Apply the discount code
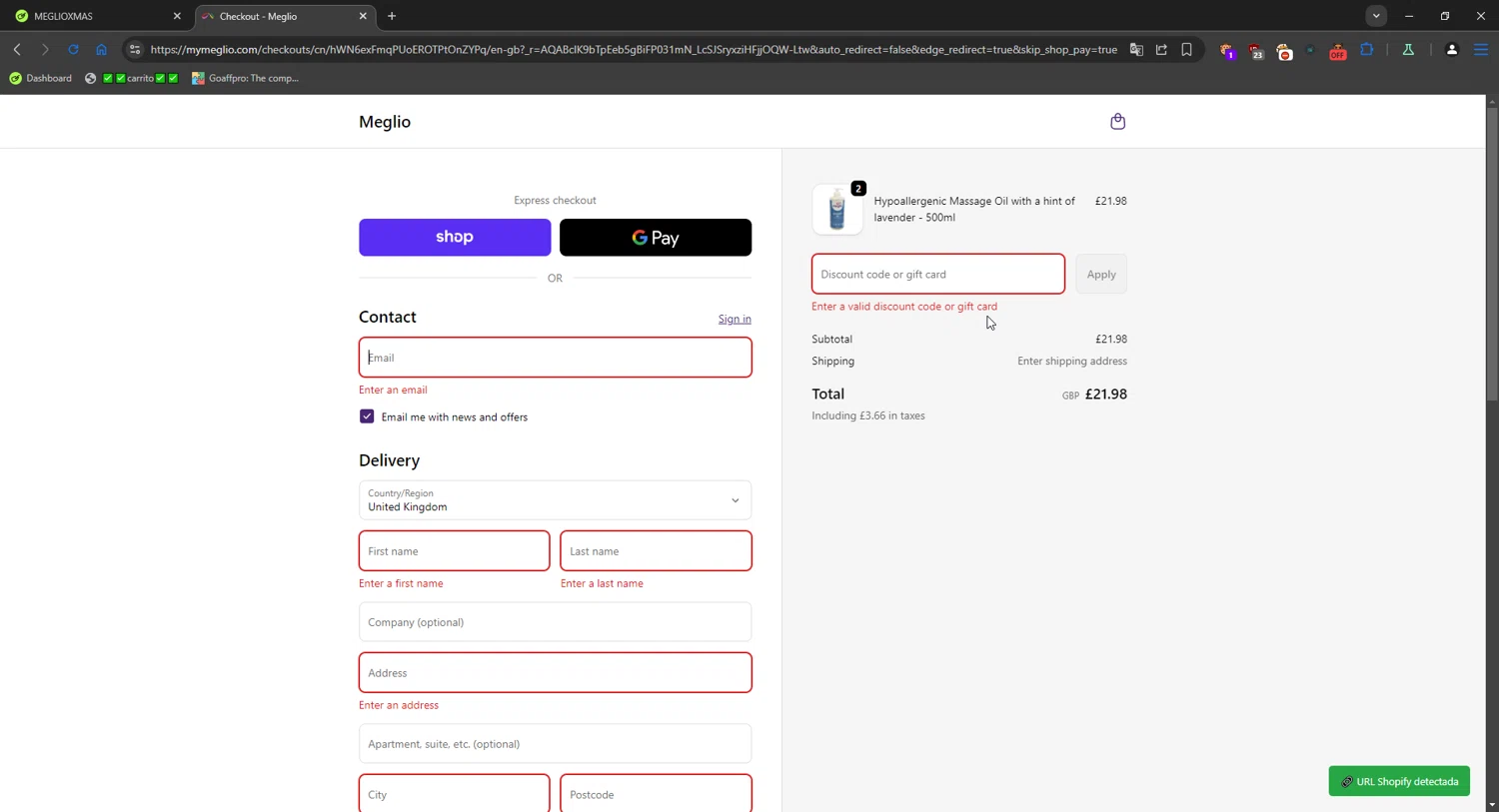This screenshot has height=812, width=1499. click(x=1101, y=275)
